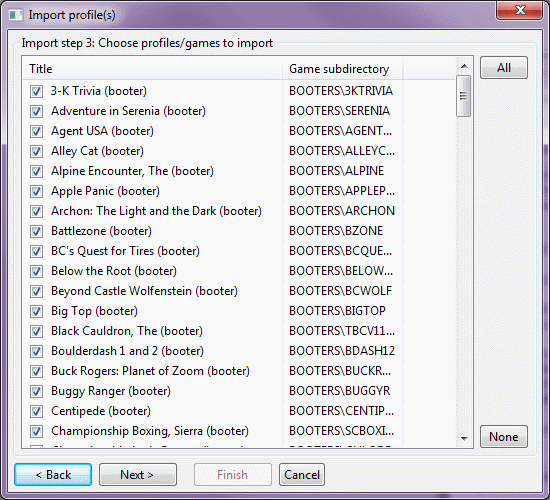Viewport: 550px width, 500px height.
Task: Toggle the Buggy Ranger (booter) checkbox
Action: click(36, 391)
